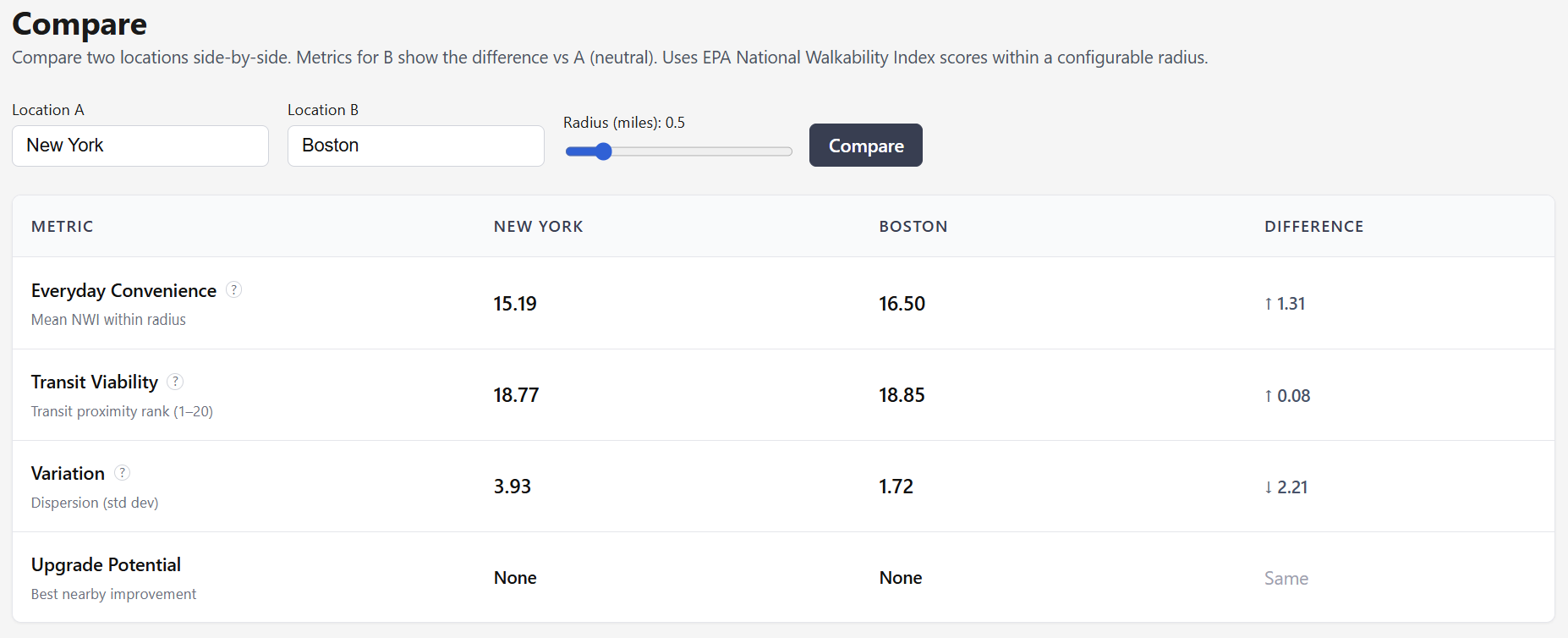Click the Radius miles slider handle
This screenshot has height=638, width=1568.
(603, 151)
